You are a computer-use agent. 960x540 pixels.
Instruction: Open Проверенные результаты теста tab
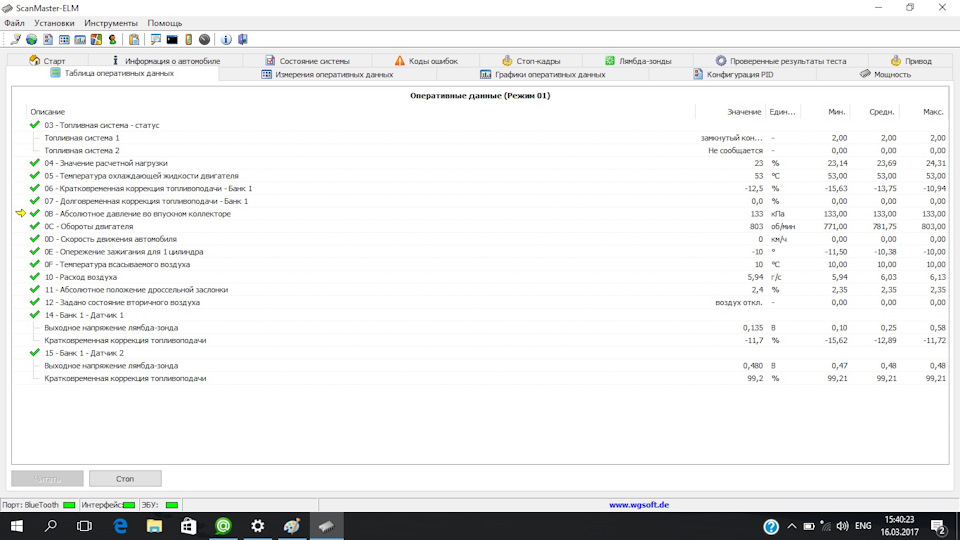tap(781, 61)
